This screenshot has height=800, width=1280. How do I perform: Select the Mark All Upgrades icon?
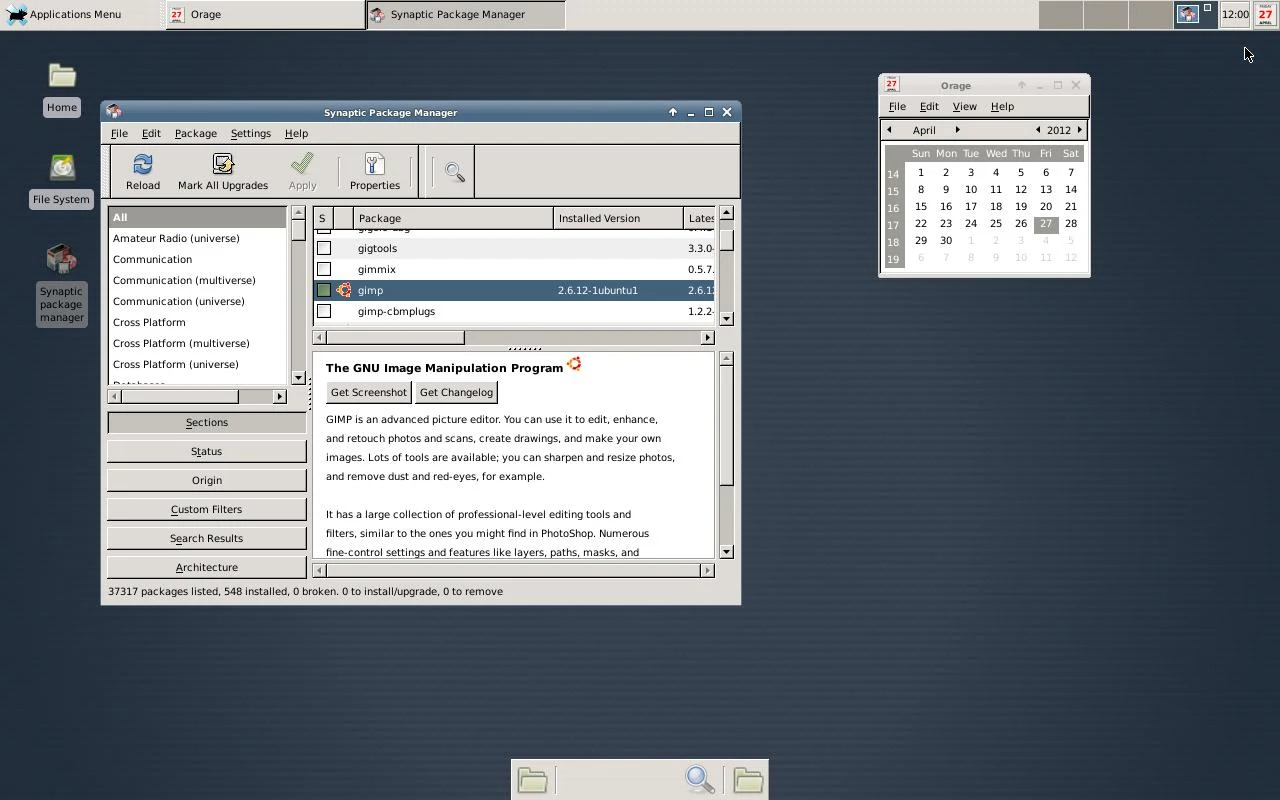click(222, 170)
